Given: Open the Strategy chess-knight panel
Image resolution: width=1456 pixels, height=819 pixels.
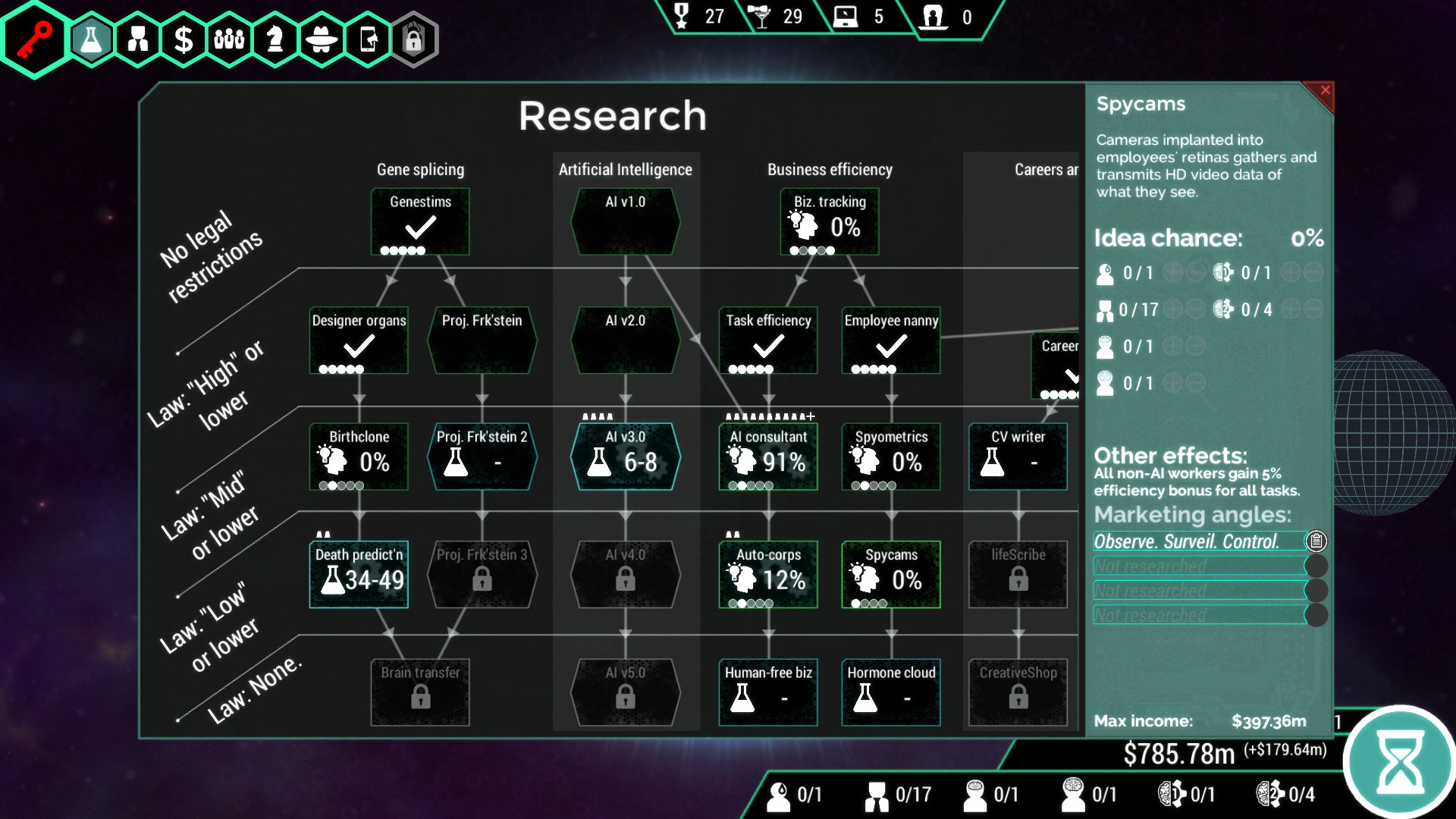Looking at the screenshot, I should (x=276, y=39).
